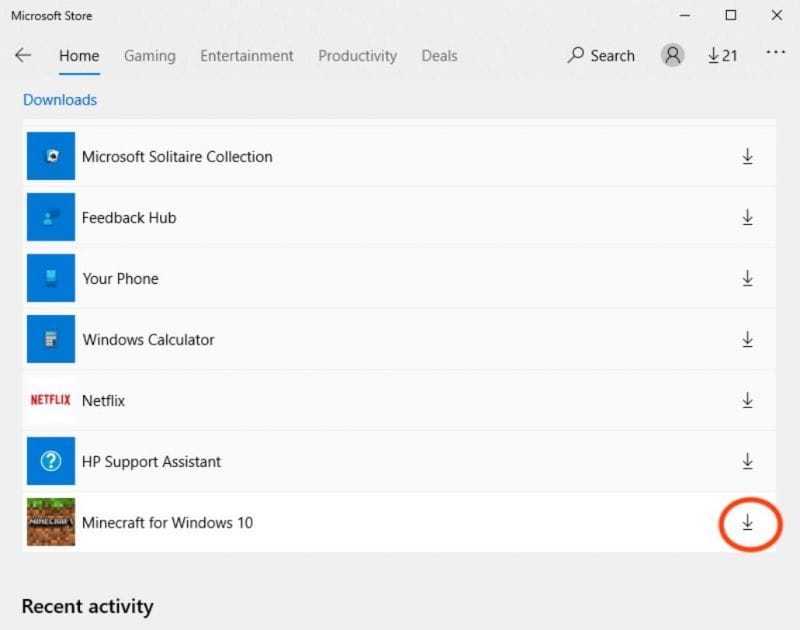Image resolution: width=800 pixels, height=630 pixels.
Task: Click the account profile icon
Action: [x=672, y=55]
